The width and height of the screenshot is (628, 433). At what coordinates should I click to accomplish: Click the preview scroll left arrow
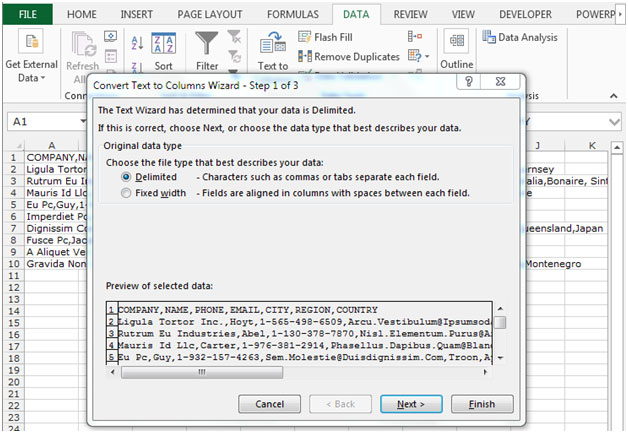(113, 372)
